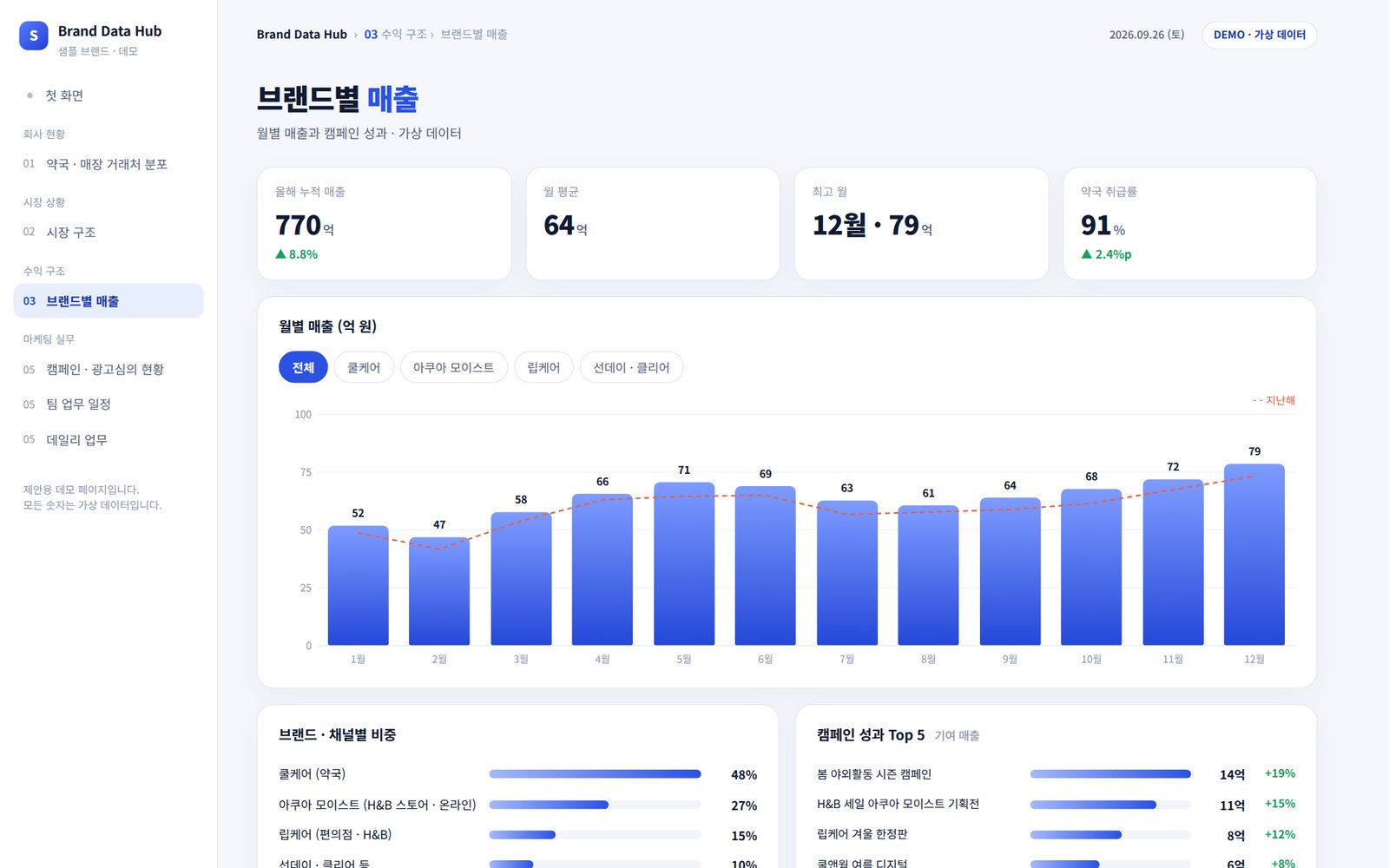Click the 3월 bar showing 58
This screenshot has width=1389, height=868.
point(521,578)
